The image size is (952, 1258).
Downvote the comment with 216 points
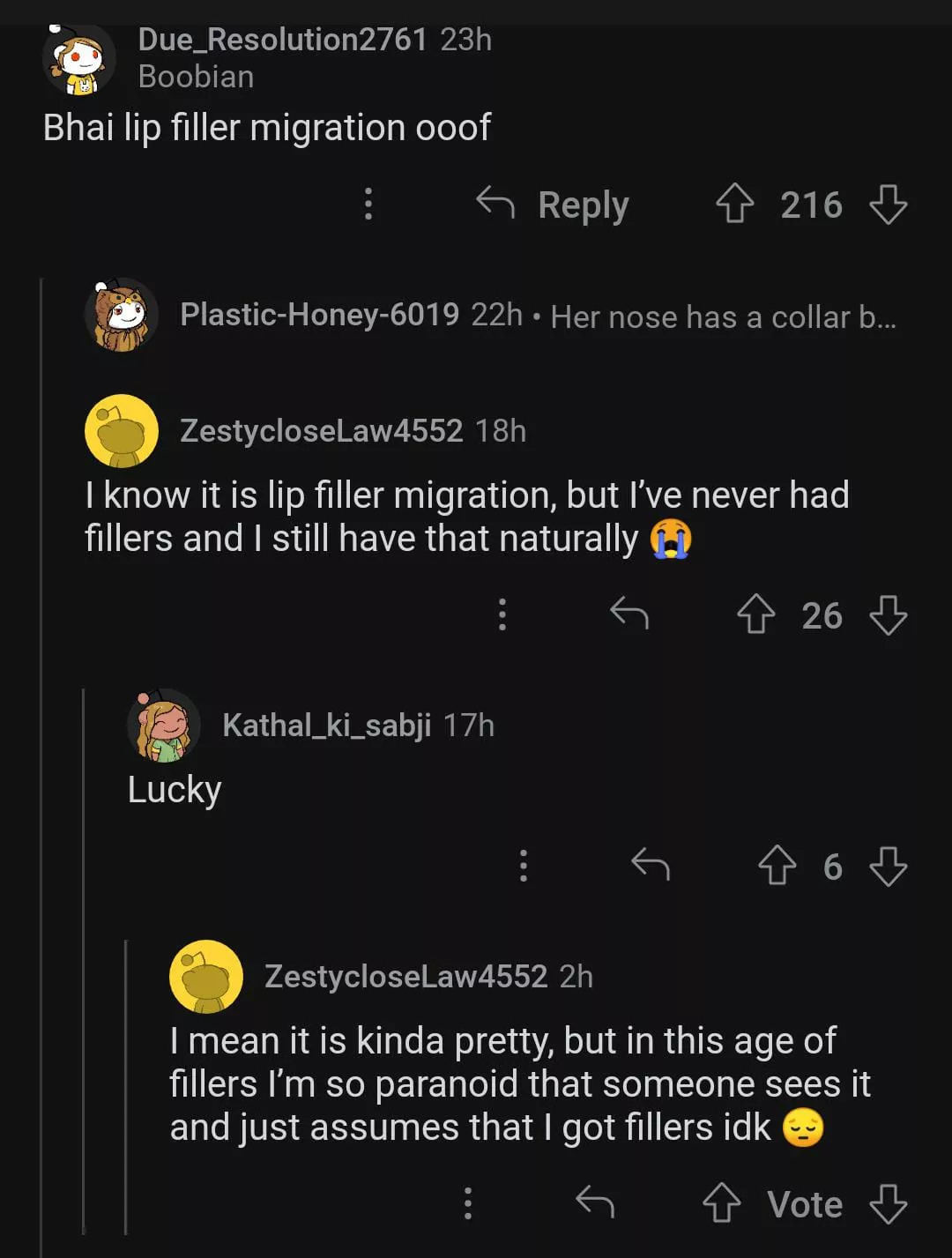click(x=888, y=205)
